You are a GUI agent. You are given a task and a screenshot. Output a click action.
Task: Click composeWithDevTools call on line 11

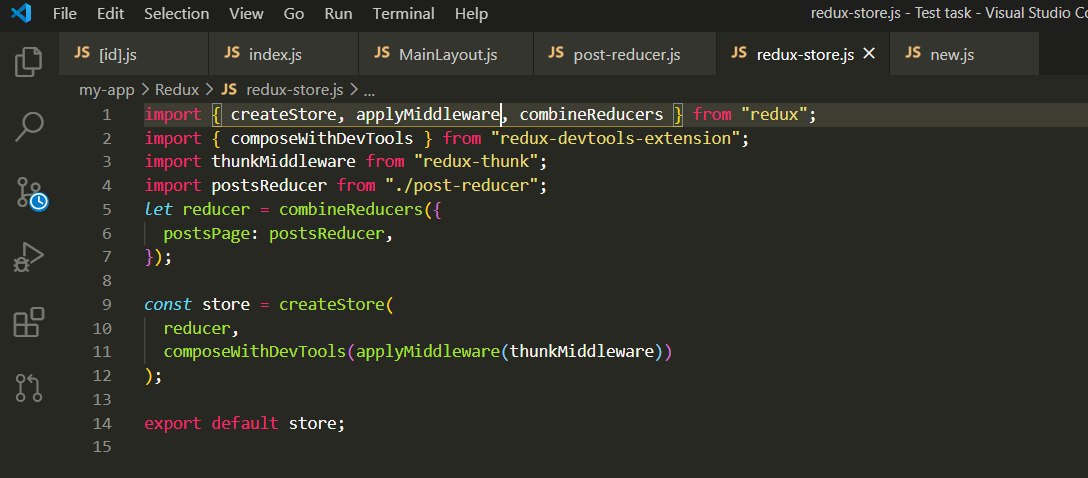click(x=254, y=352)
